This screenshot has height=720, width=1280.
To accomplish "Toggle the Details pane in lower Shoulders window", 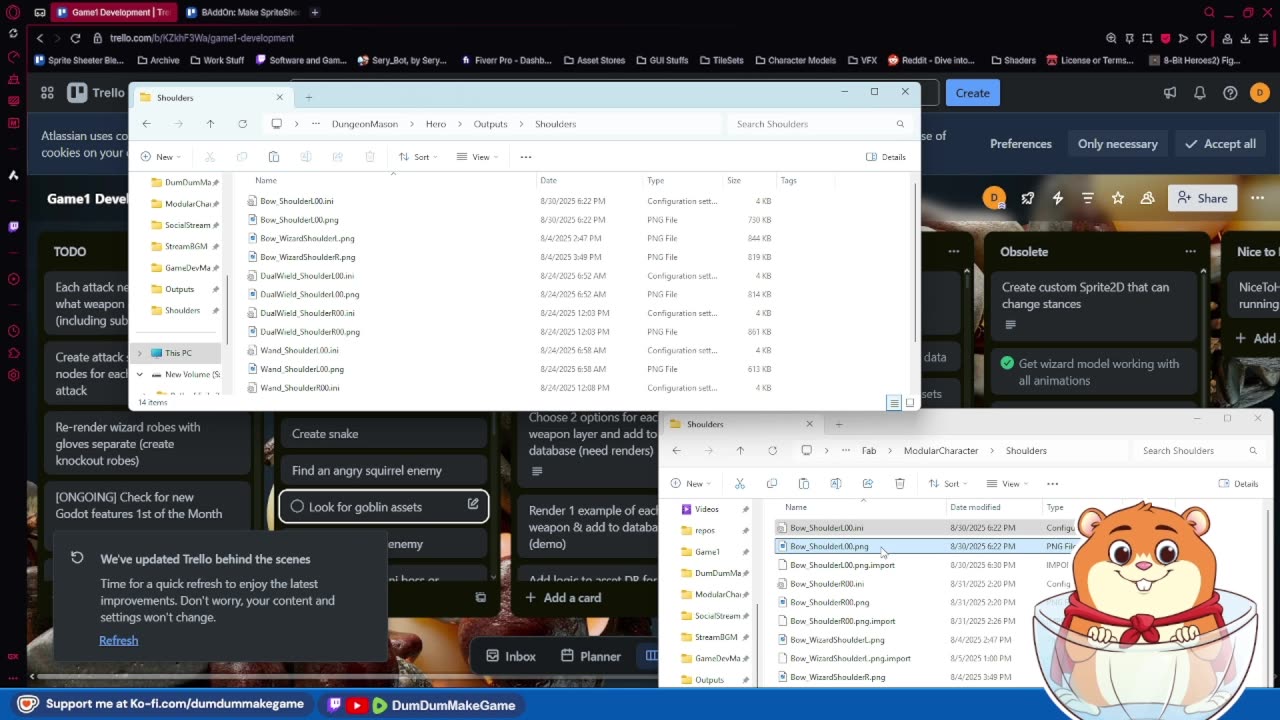I will tap(1238, 484).
